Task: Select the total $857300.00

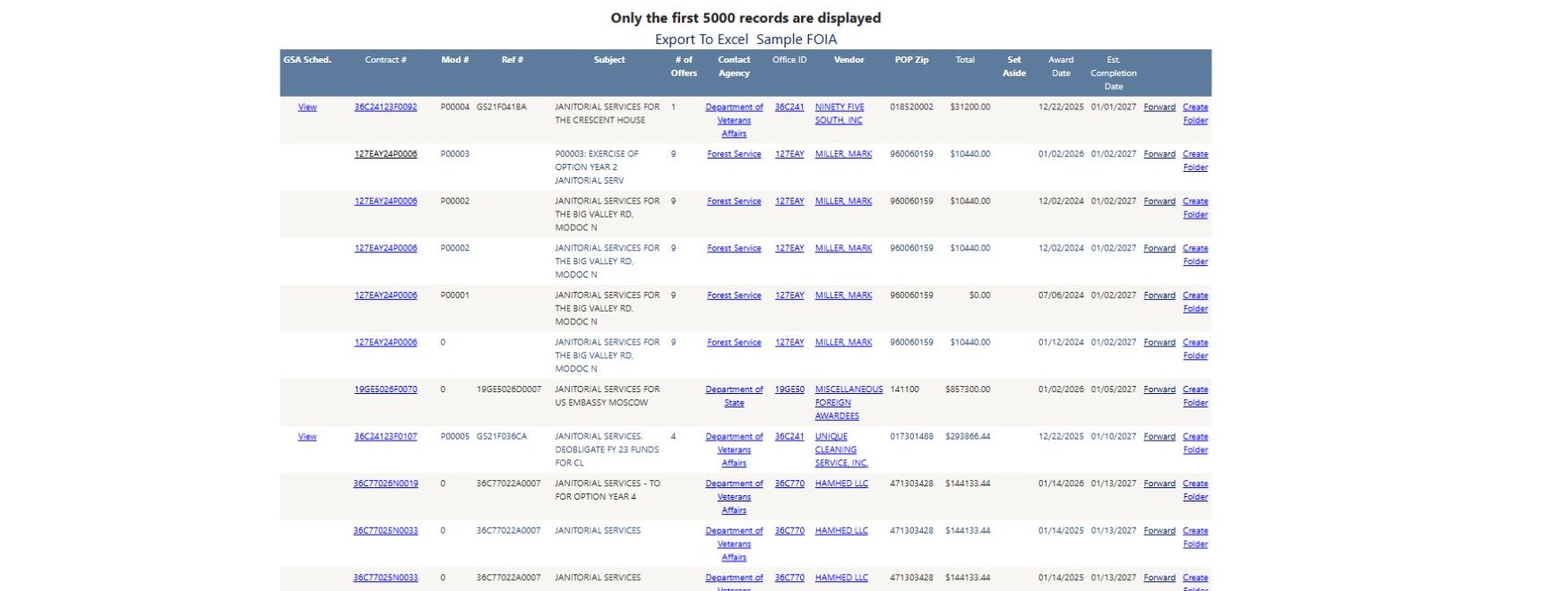Action: click(968, 390)
